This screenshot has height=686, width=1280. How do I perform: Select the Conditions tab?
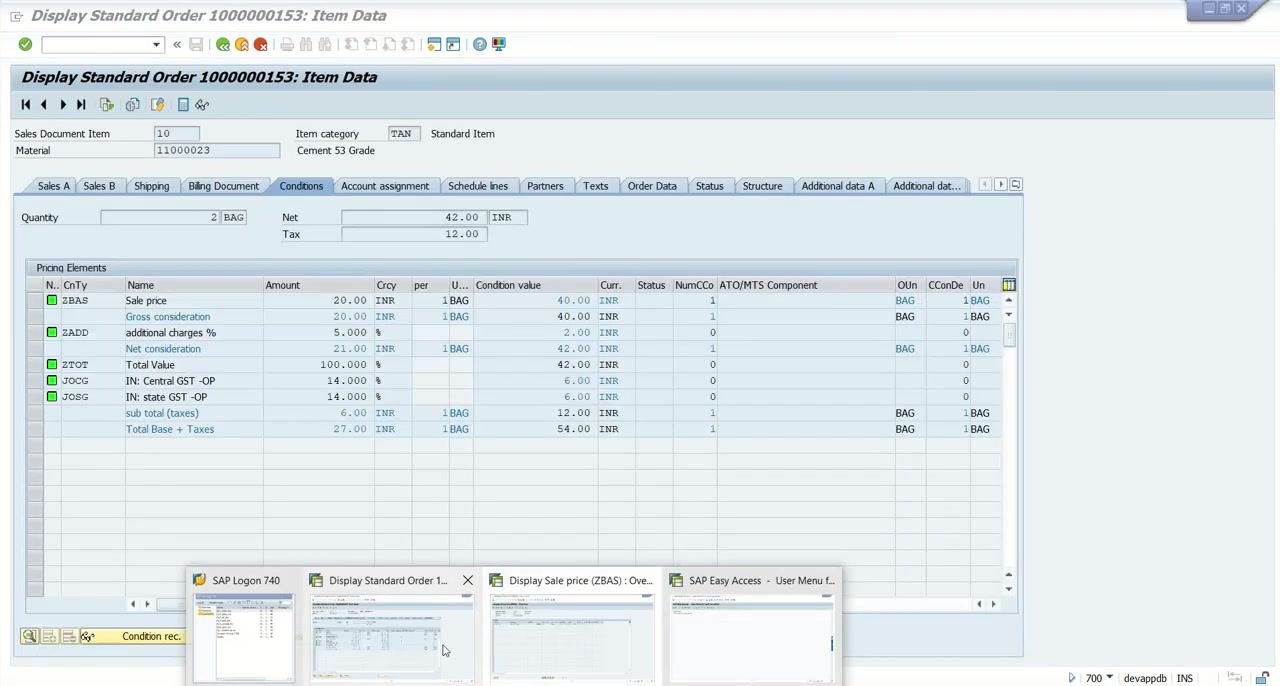coord(301,186)
